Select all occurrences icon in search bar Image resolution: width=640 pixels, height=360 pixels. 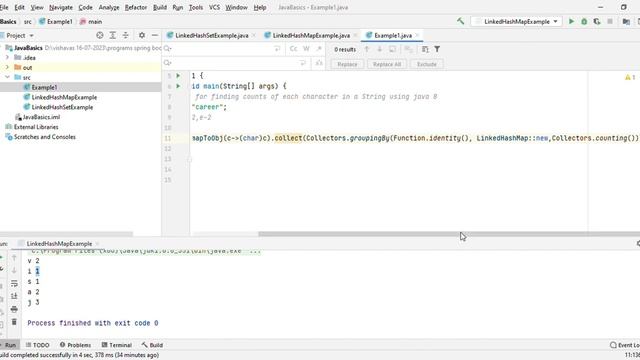pos(408,49)
